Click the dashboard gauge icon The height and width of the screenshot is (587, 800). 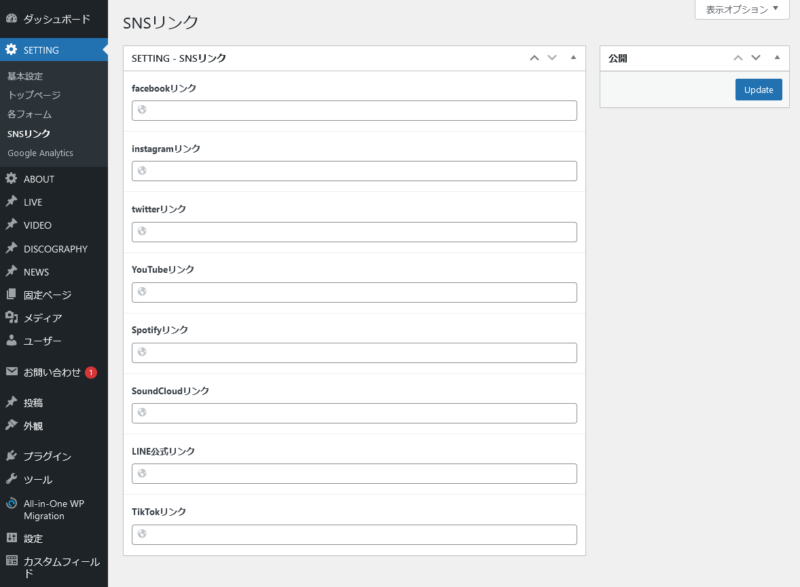pos(12,19)
